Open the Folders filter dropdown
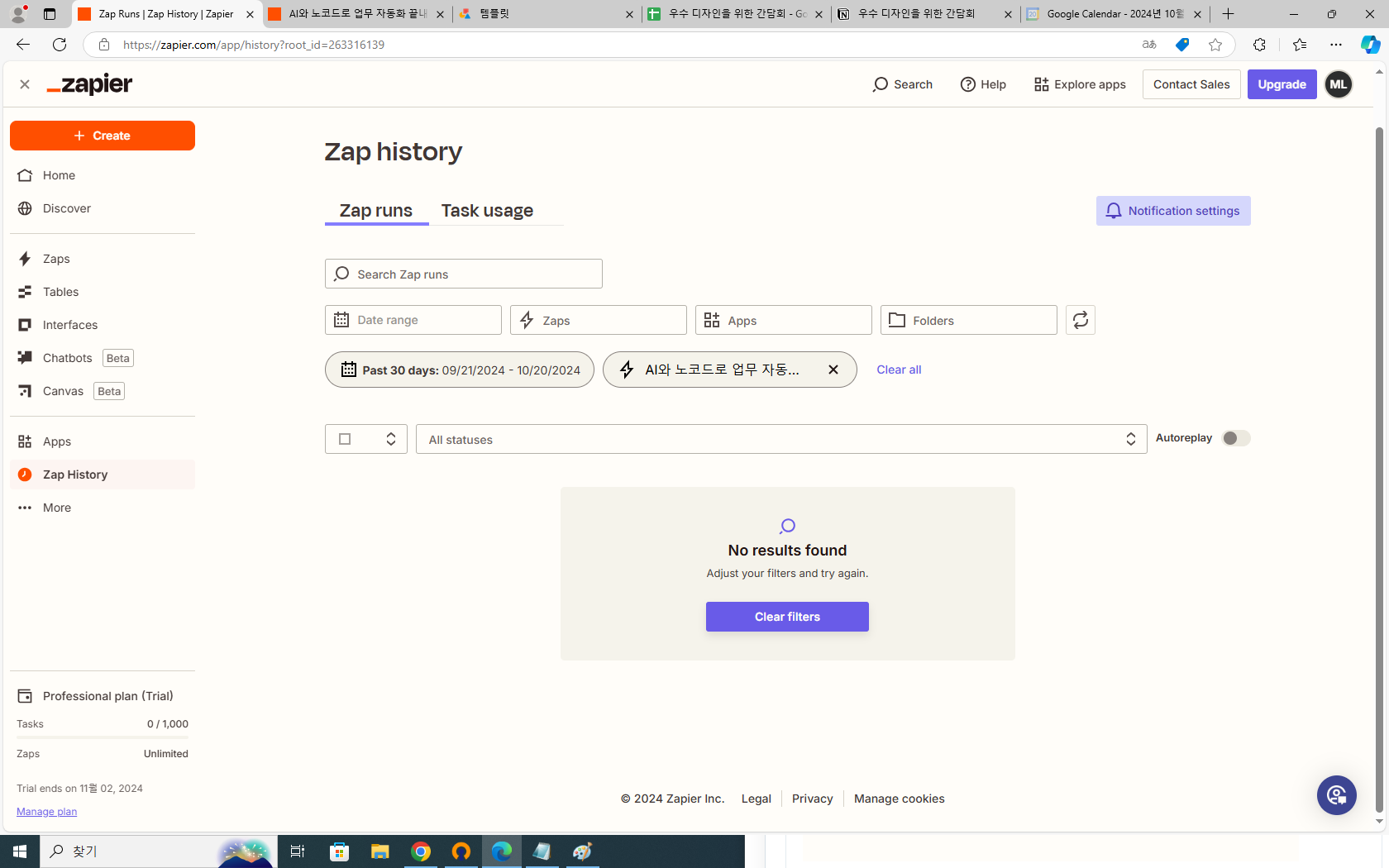Screen dimensions: 1389x868 tap(969, 320)
